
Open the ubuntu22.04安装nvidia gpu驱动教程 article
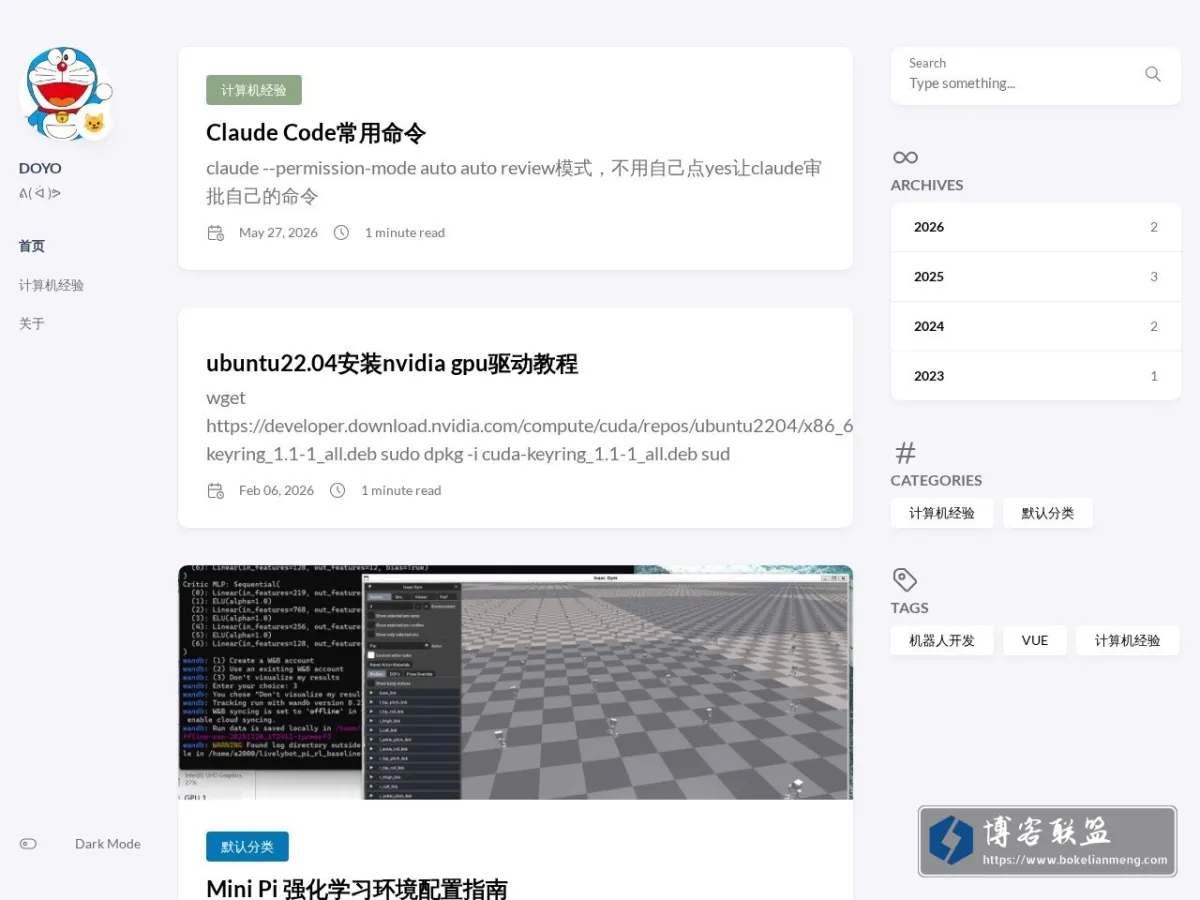(x=392, y=364)
